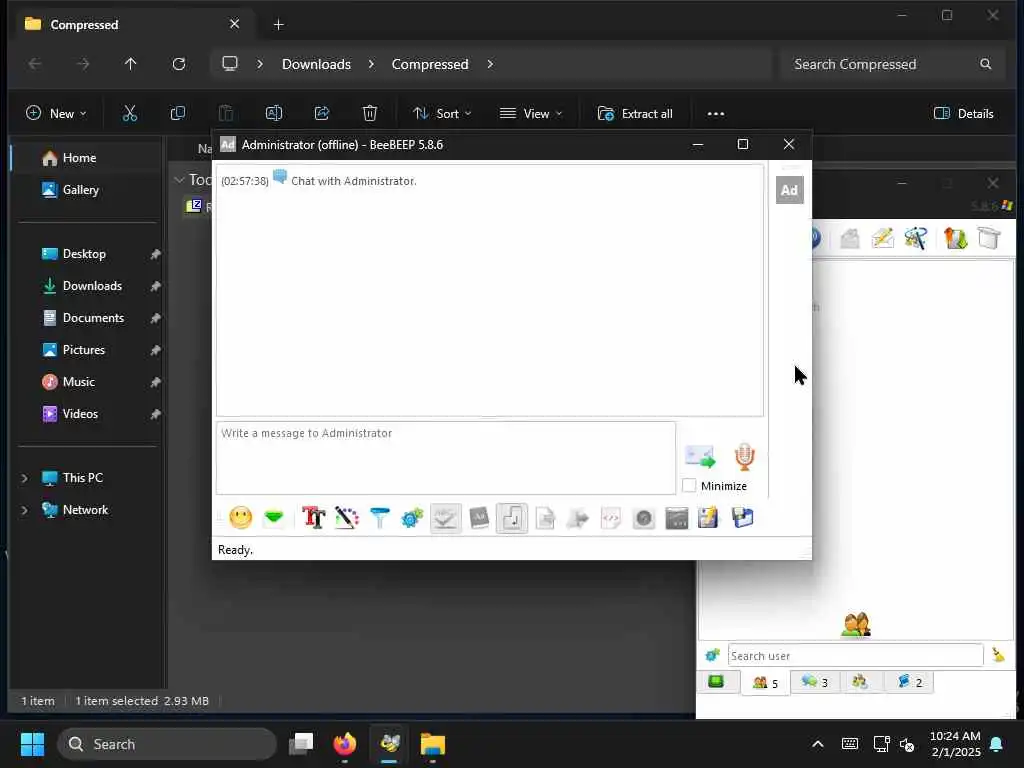Change chat font with the red T icon
This screenshot has height=768, width=1024.
click(x=313, y=518)
